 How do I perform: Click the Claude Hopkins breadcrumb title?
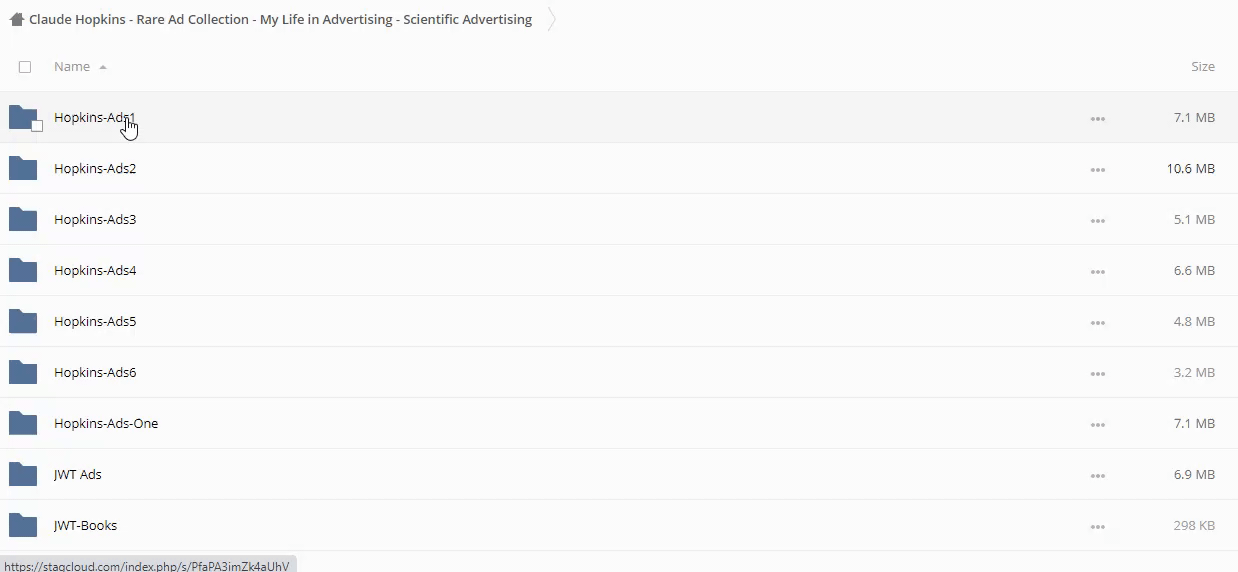[x=280, y=19]
